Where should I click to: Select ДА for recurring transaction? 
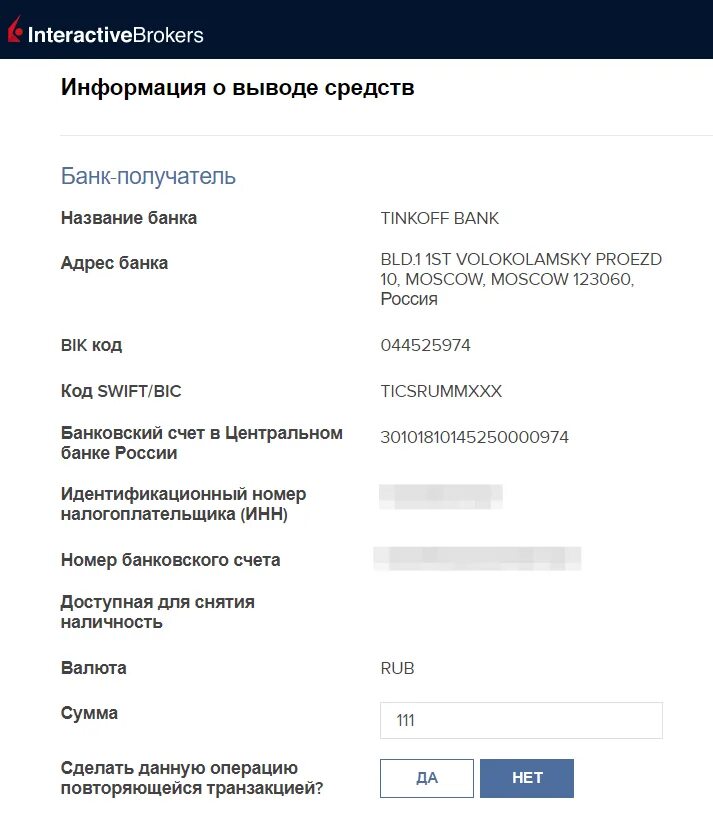coord(427,779)
